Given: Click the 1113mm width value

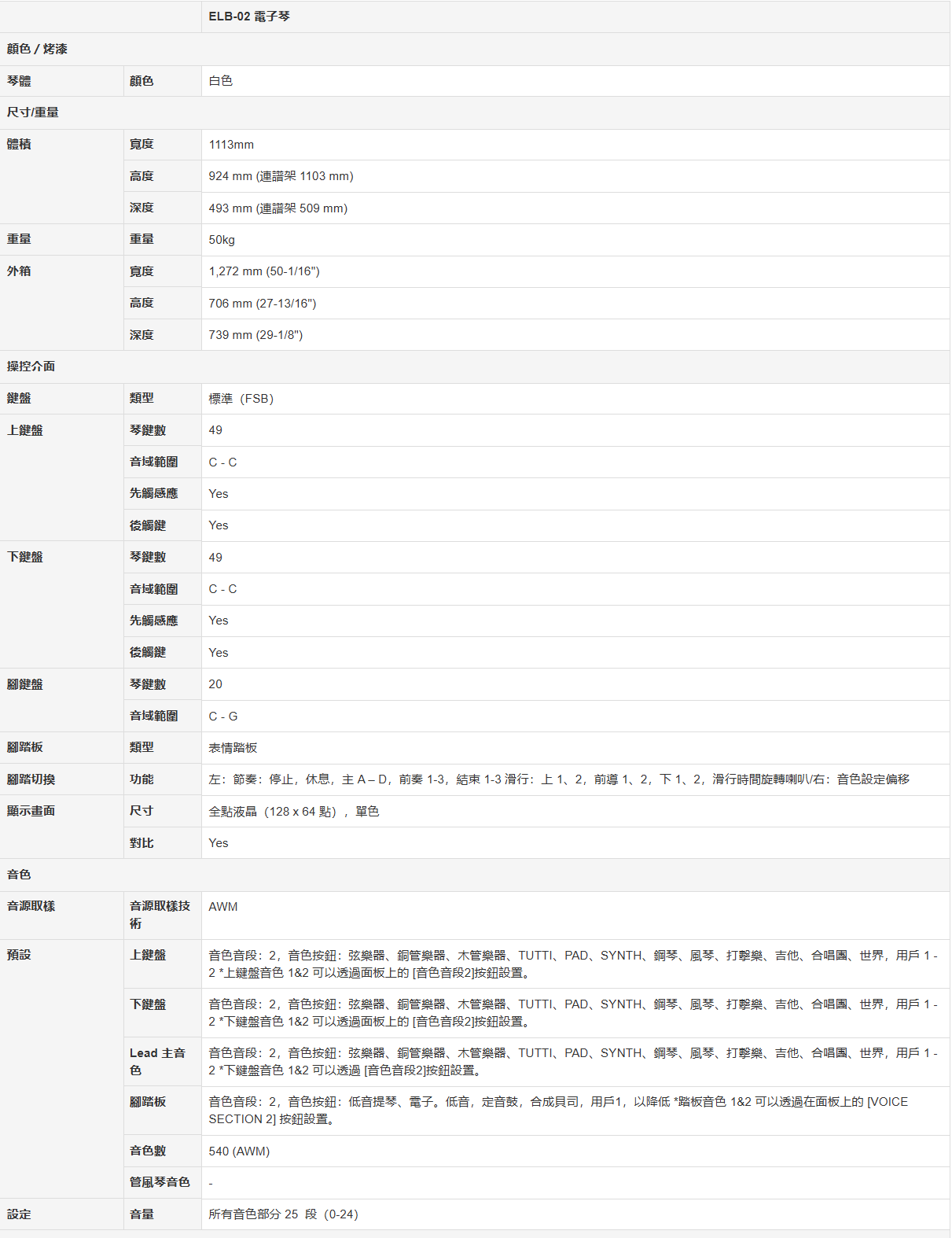Looking at the screenshot, I should click(231, 145).
